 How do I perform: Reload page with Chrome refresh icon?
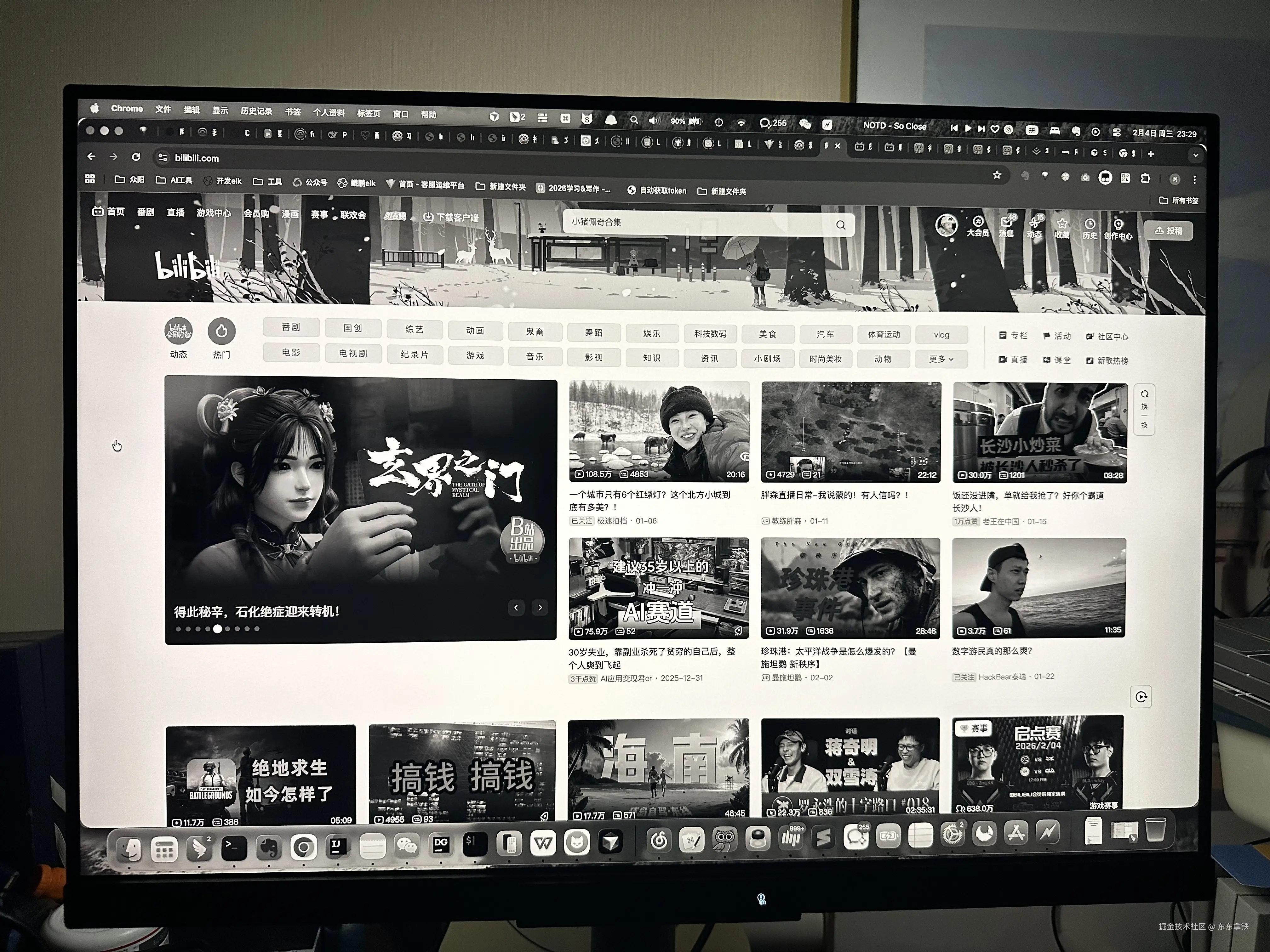coord(136,157)
